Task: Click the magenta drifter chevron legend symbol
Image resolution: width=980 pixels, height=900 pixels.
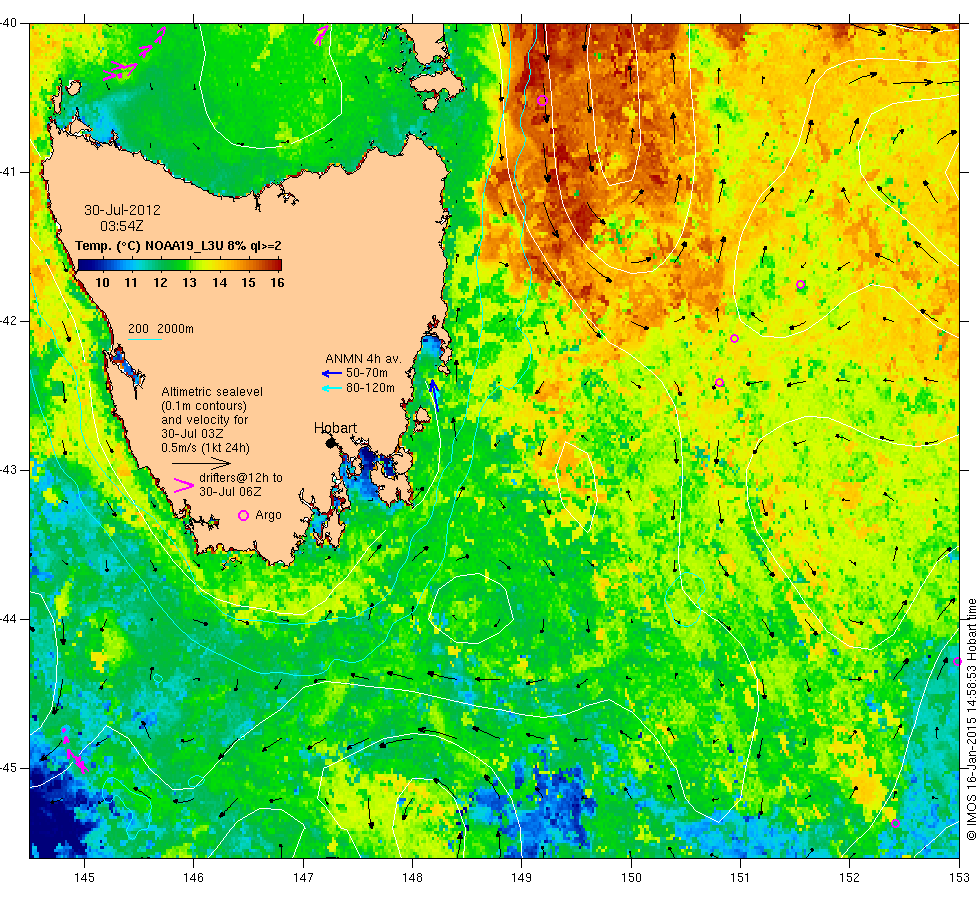Action: tap(183, 485)
